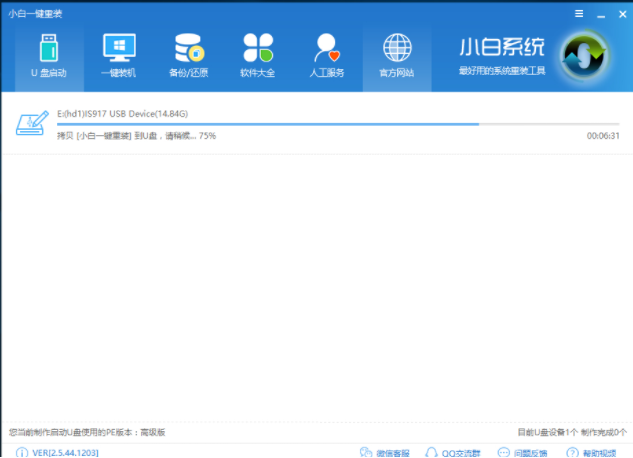Click the 小白系统 brand title

pos(501,47)
